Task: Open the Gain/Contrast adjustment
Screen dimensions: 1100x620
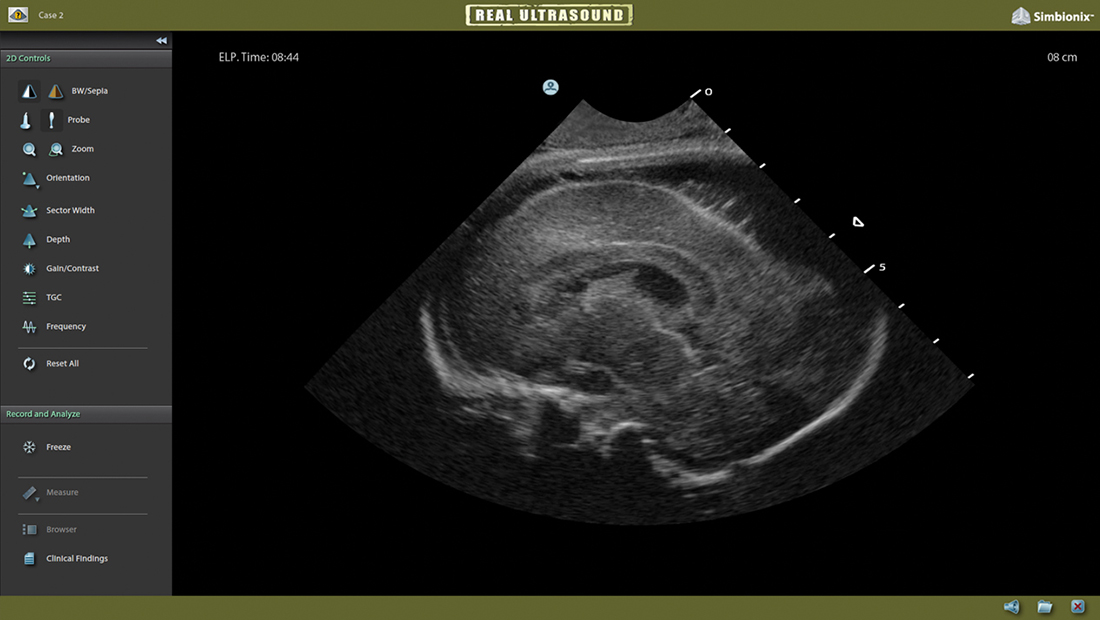Action: (x=60, y=269)
